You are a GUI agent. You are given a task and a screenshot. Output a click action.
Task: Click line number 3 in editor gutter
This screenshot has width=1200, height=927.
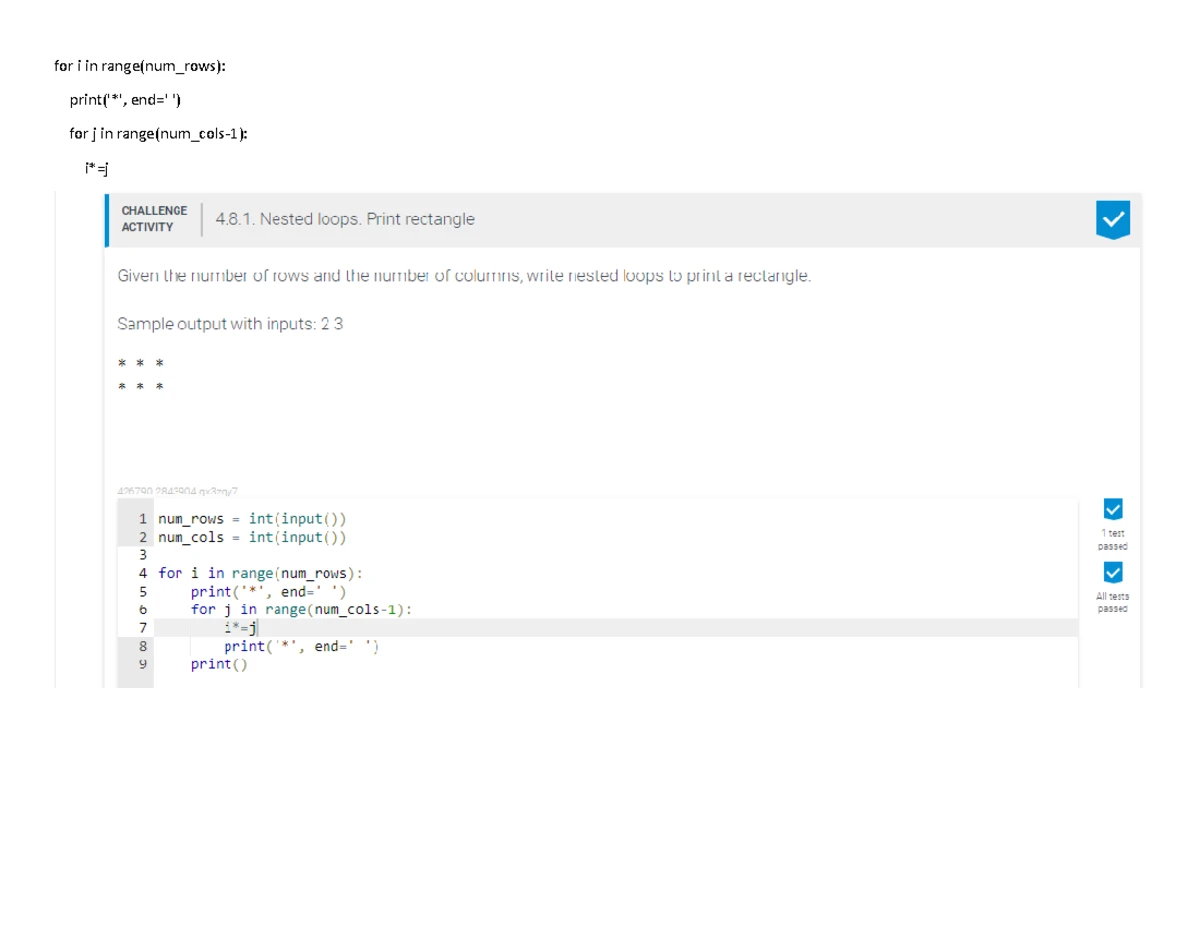pos(143,555)
